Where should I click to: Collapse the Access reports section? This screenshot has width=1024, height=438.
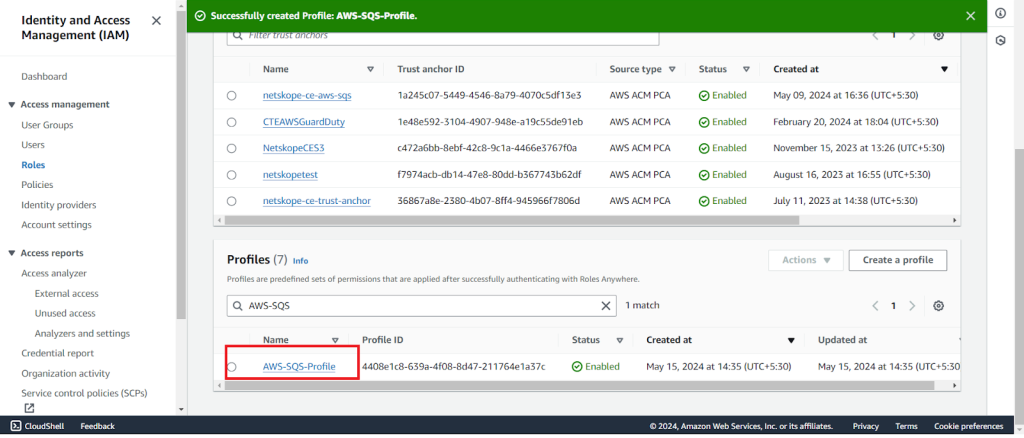[12, 253]
